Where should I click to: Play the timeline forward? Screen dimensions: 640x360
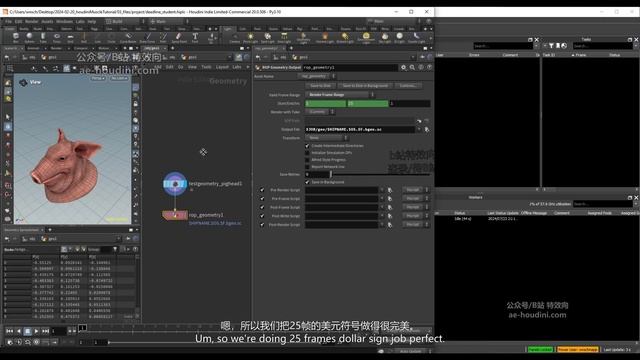click(x=36, y=331)
